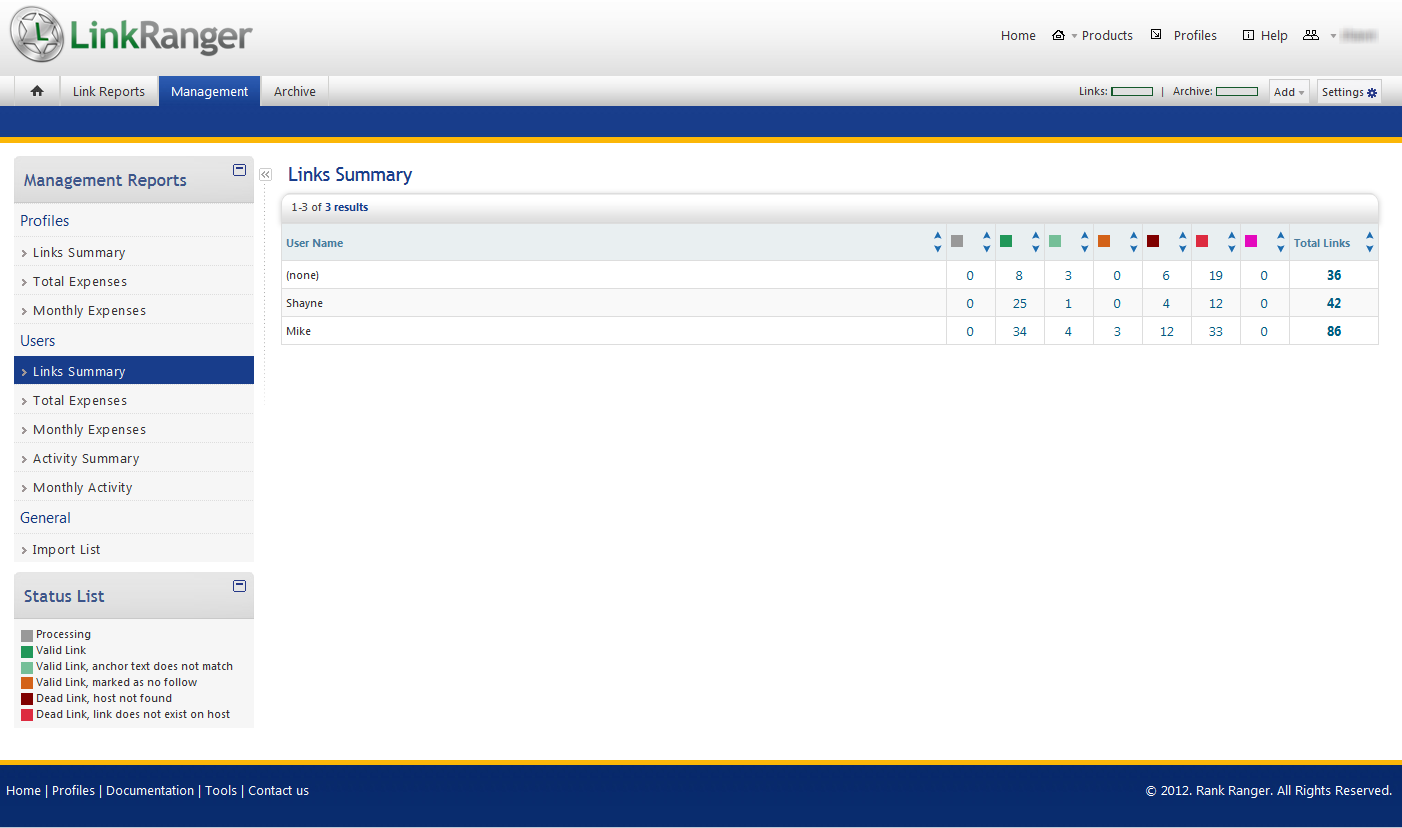
Task: Click Home link in footer
Action: 23,790
